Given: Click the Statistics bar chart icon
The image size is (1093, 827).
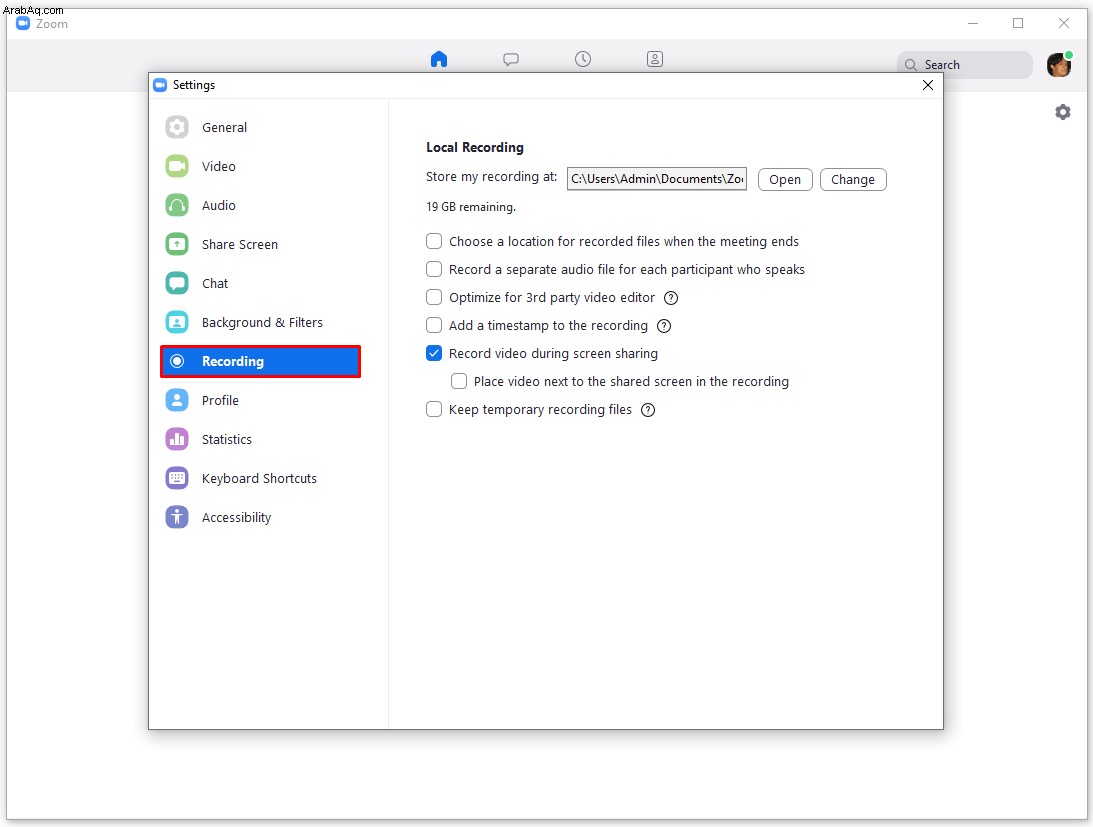Looking at the screenshot, I should [x=177, y=439].
